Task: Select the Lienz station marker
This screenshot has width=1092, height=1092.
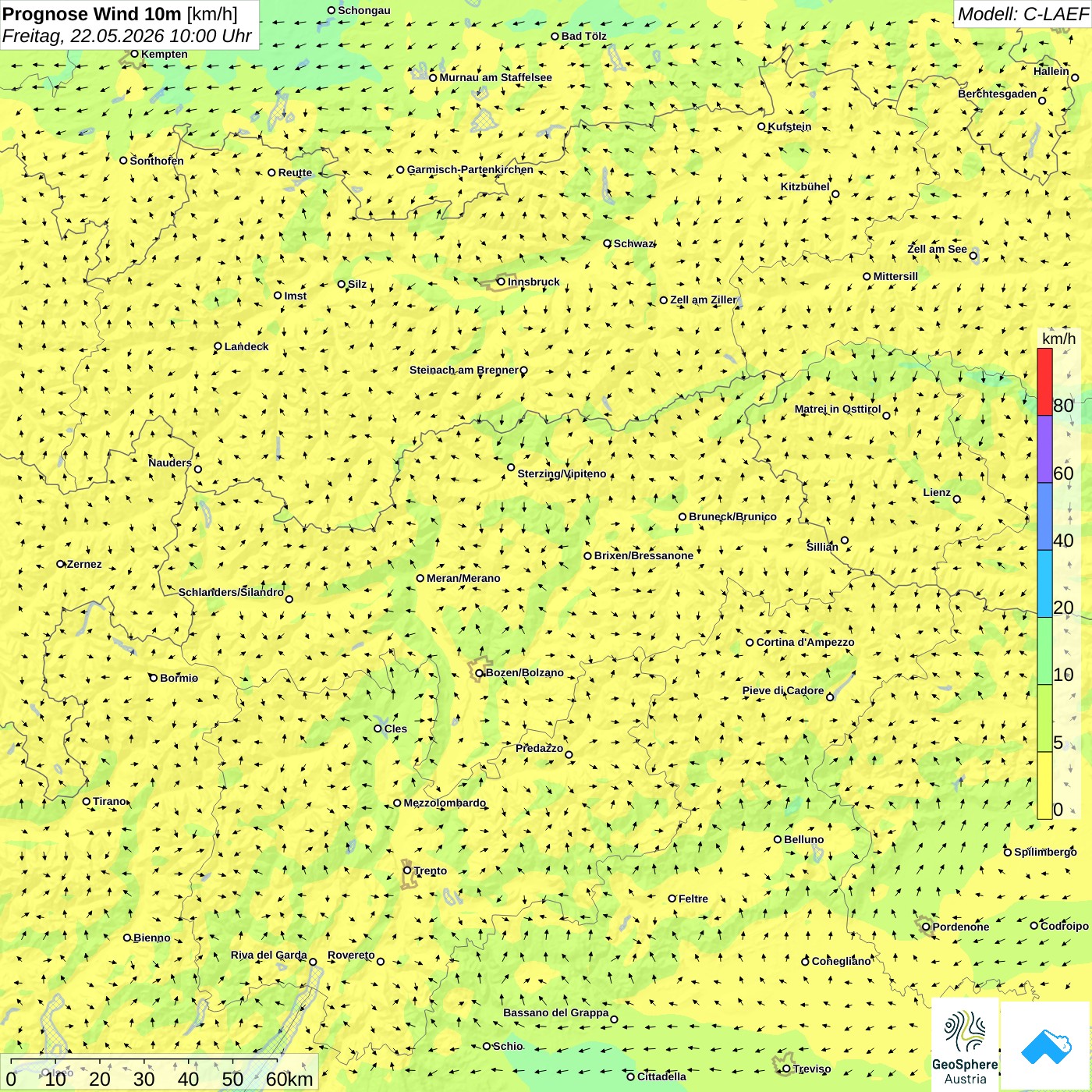Action: pos(957,499)
